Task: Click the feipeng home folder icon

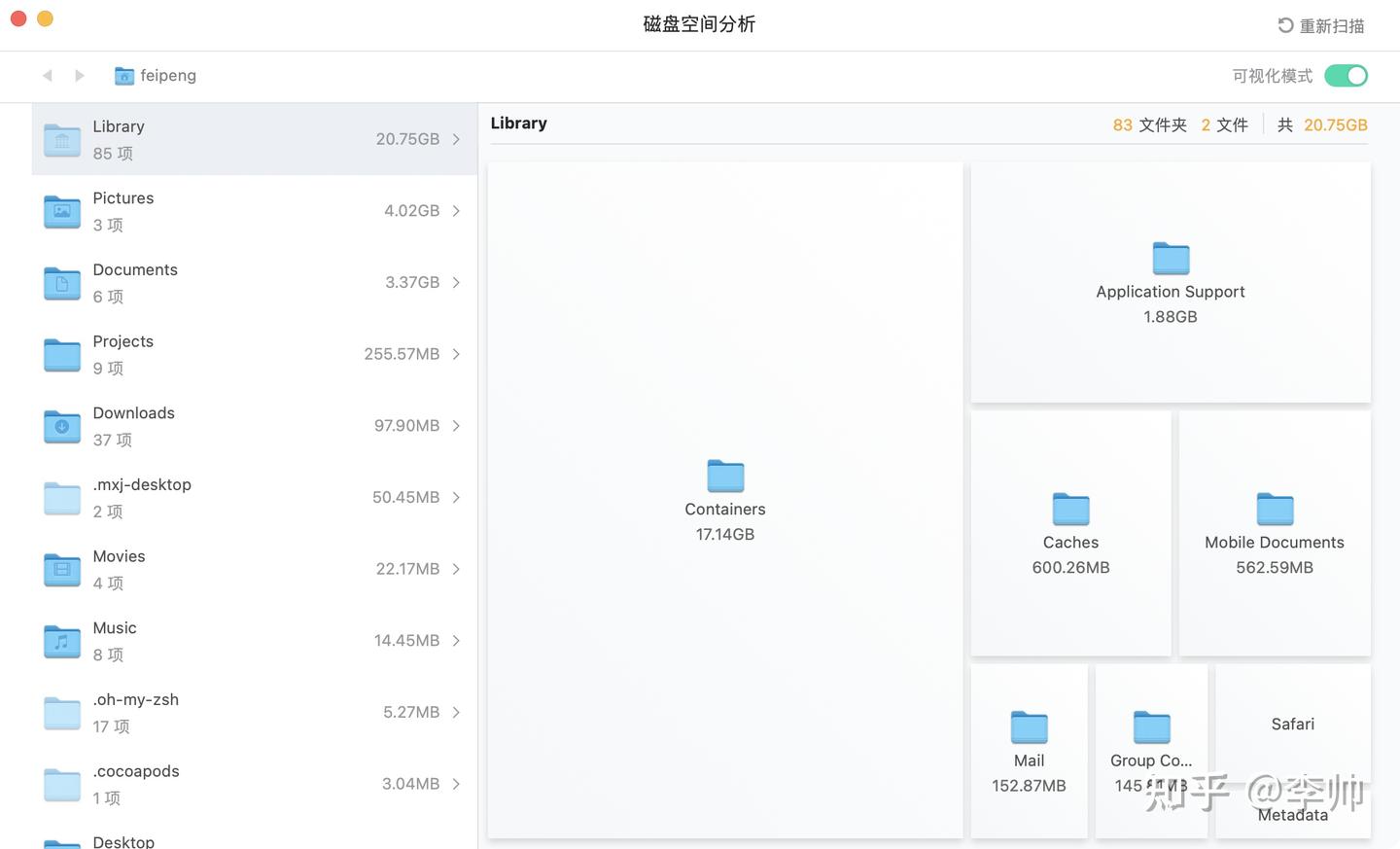Action: (124, 76)
